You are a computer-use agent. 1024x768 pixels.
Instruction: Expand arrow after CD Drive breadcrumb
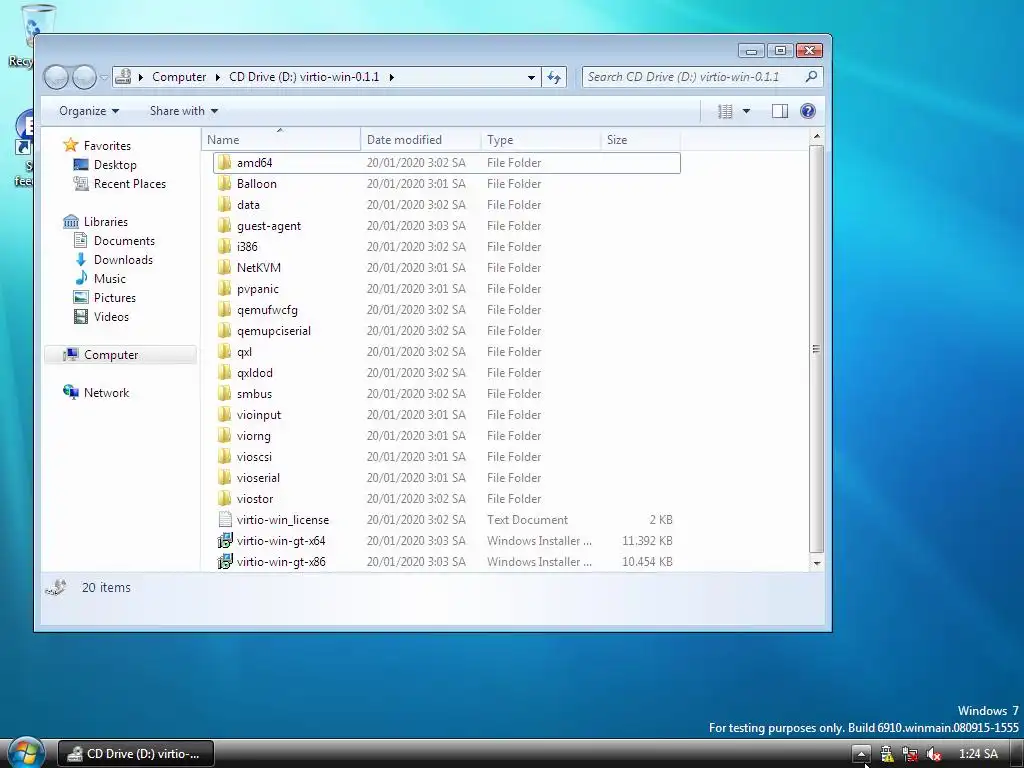tap(391, 77)
